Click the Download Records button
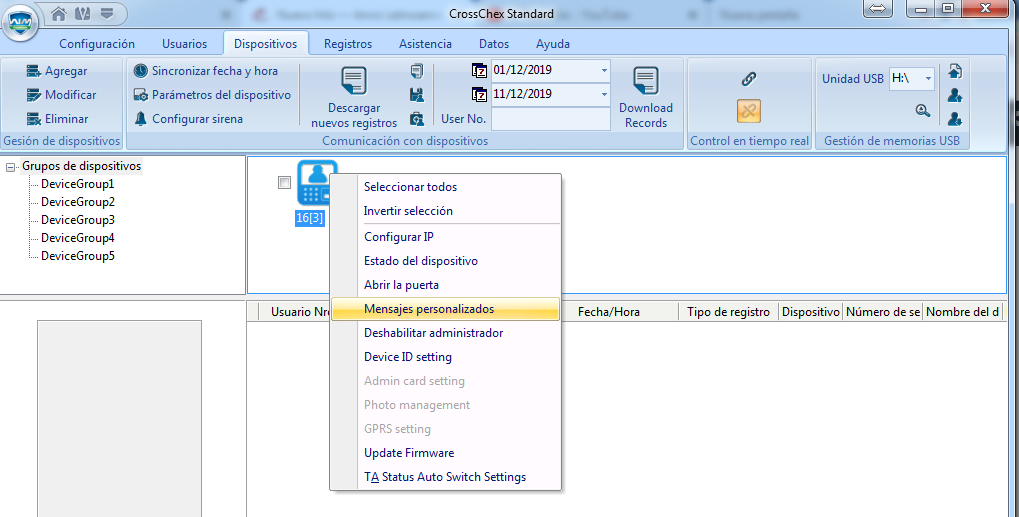Viewport: 1019px width, 517px height. 645,97
